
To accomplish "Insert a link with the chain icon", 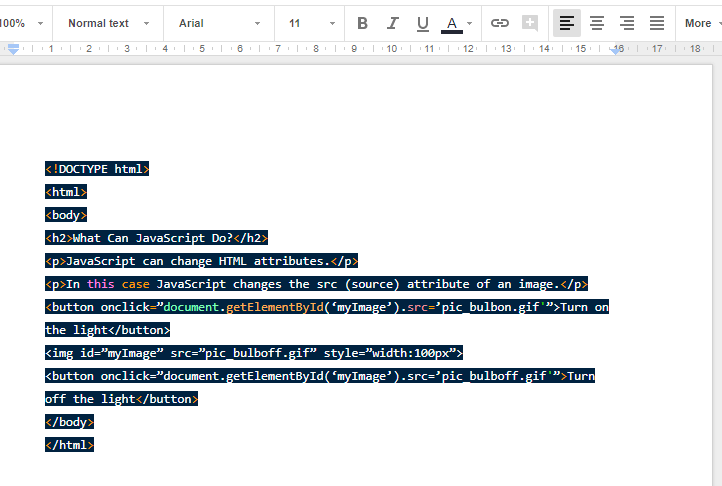I will pyautogui.click(x=500, y=23).
